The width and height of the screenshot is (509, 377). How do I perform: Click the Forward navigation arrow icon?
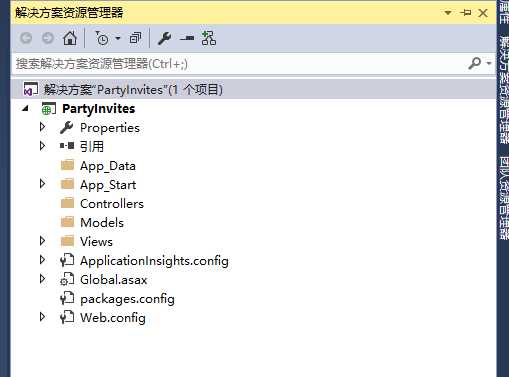point(48,38)
